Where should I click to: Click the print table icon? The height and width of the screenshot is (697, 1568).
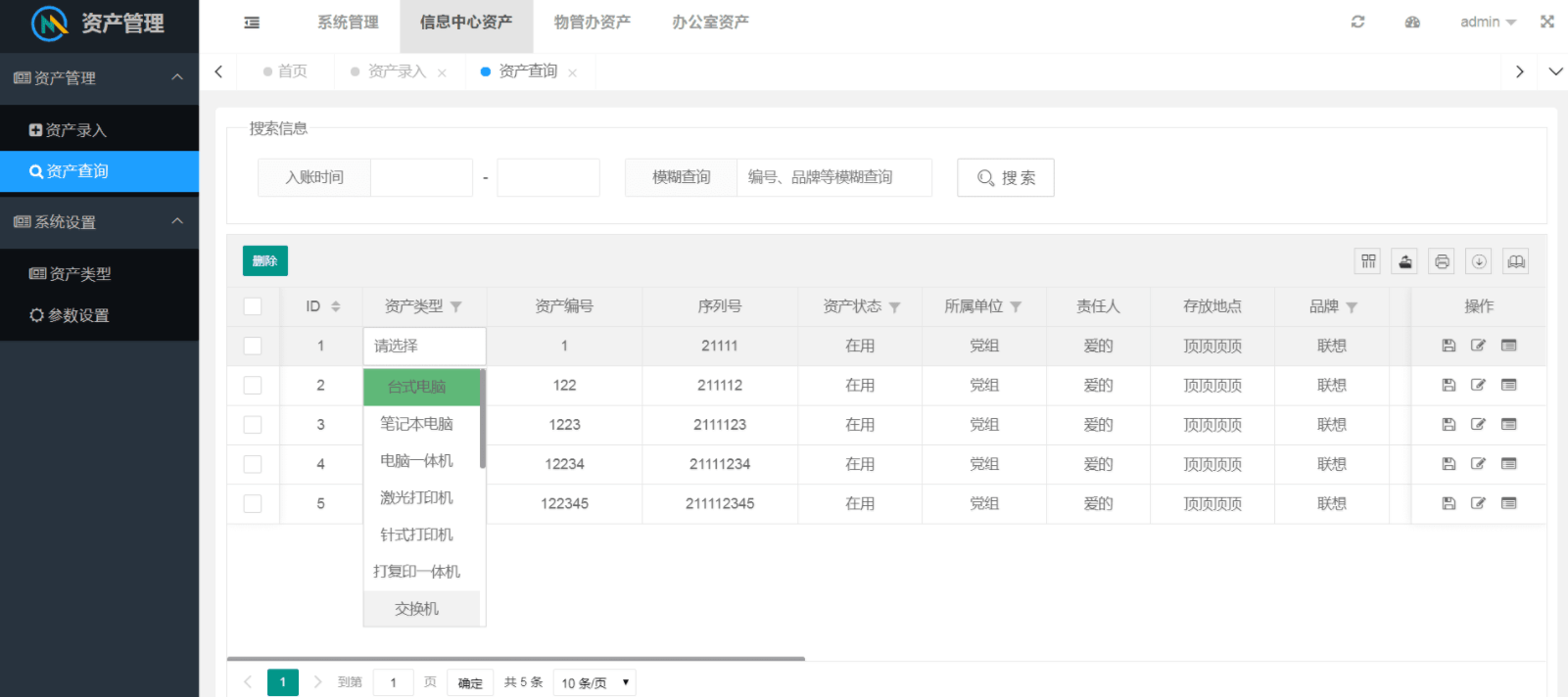click(1442, 261)
